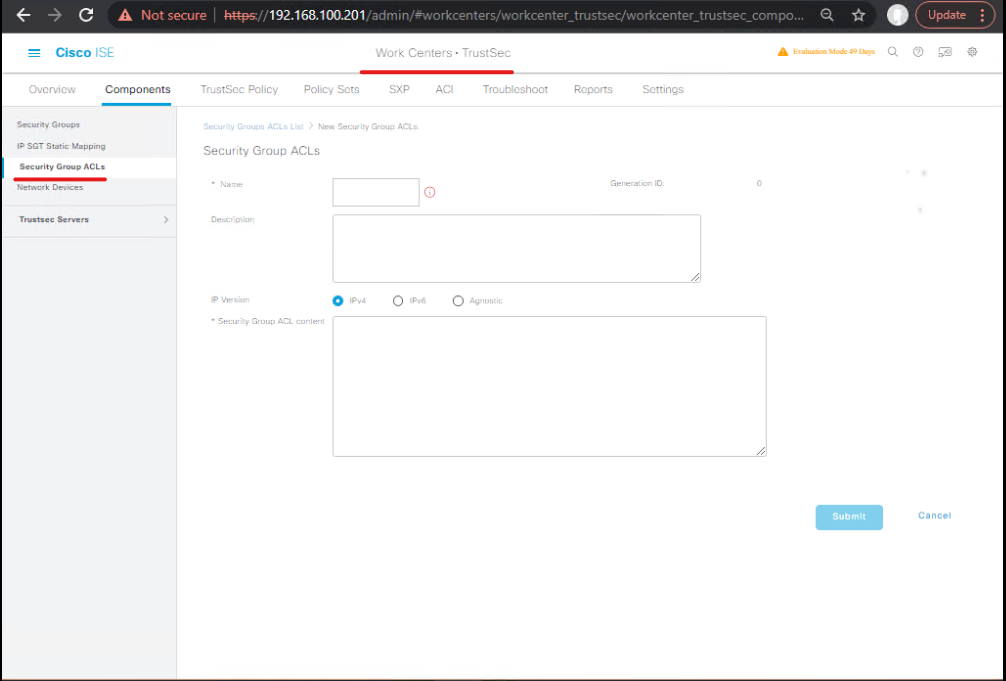Click the Chrome Update button

947,15
